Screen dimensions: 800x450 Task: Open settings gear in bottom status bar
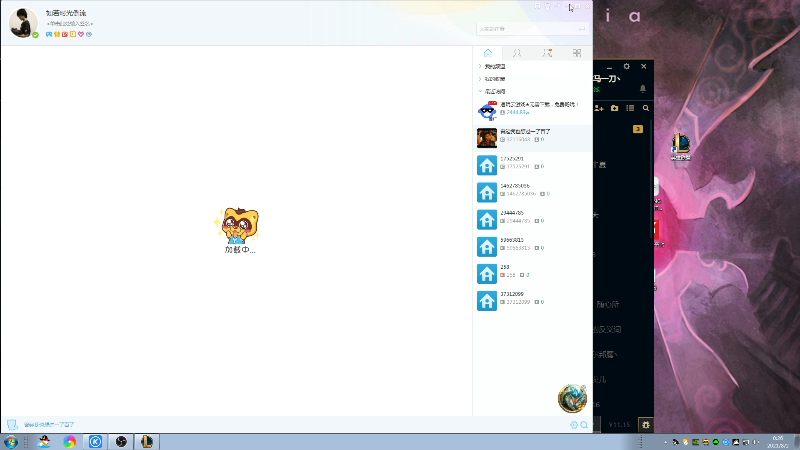pos(574,424)
